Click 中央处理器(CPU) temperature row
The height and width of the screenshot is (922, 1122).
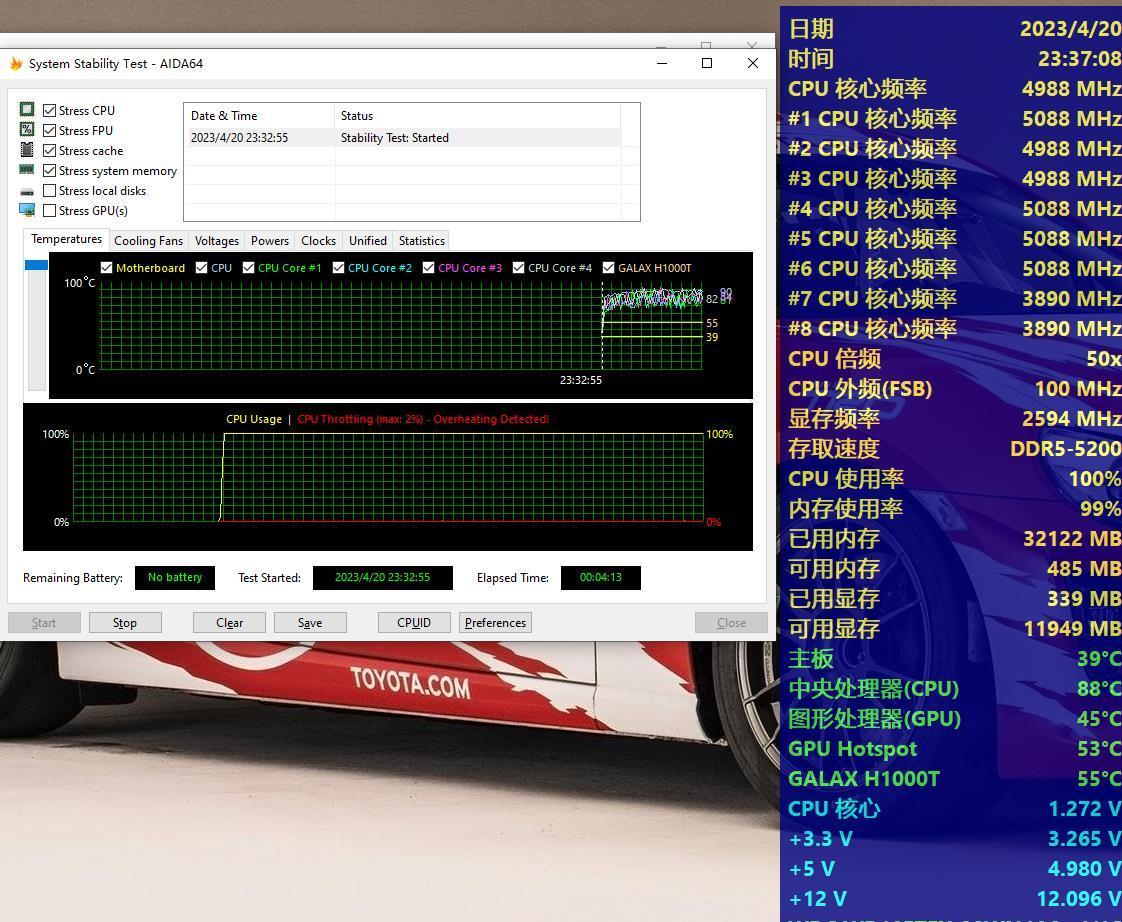click(x=954, y=689)
